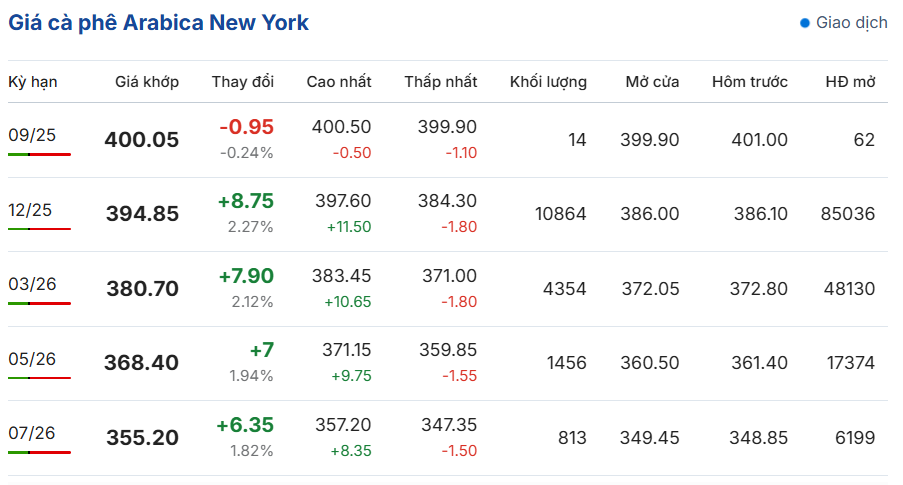Click the red-green range bar under 09/25
Viewport: 903px width, 485px height.
coord(39,154)
